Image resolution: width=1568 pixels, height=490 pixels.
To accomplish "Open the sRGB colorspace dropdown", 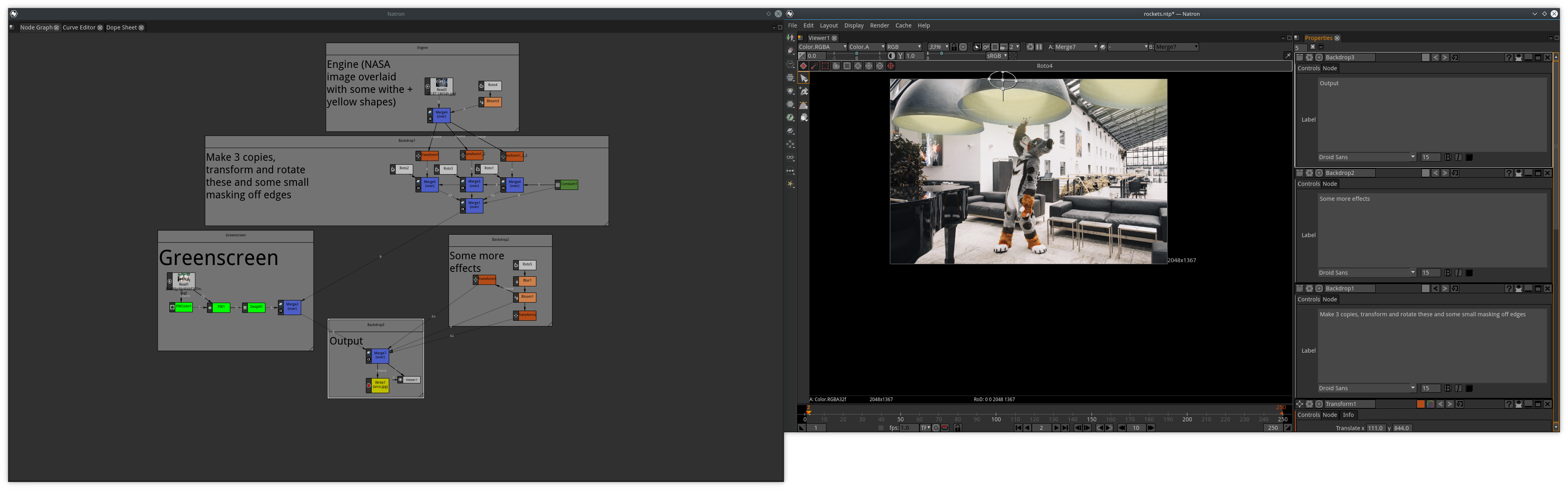I will click(997, 56).
